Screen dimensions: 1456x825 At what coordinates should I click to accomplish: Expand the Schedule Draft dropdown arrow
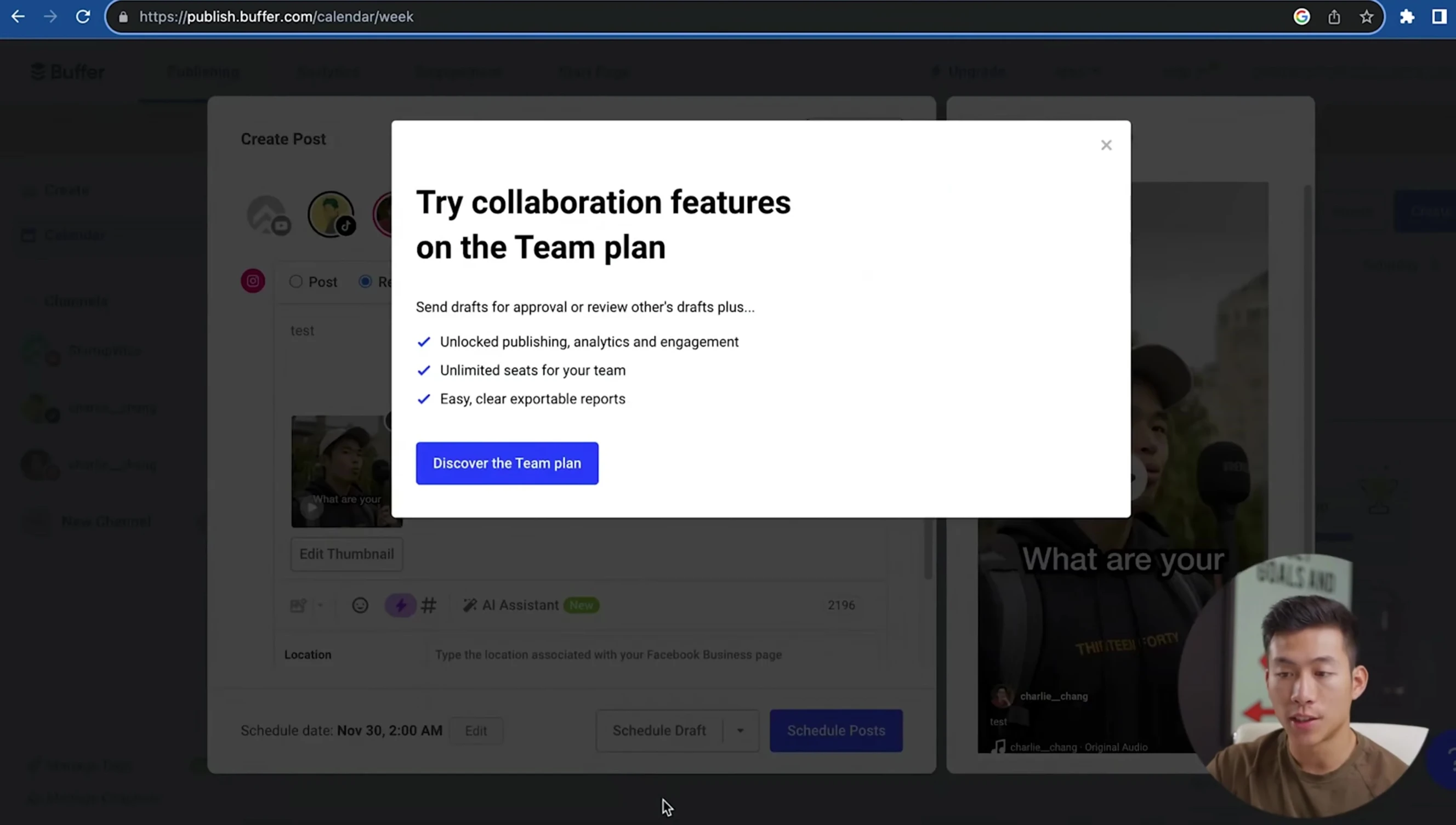[740, 730]
